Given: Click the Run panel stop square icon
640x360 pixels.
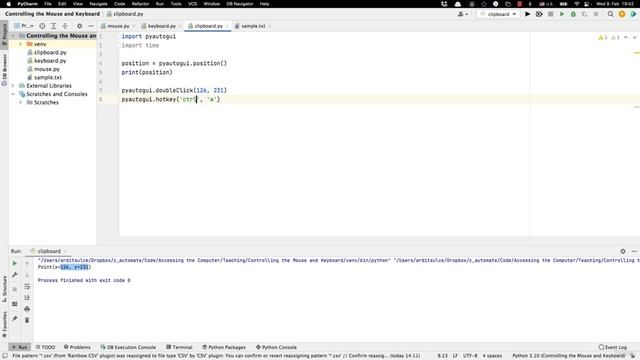Looking at the screenshot, I should tap(15, 289).
